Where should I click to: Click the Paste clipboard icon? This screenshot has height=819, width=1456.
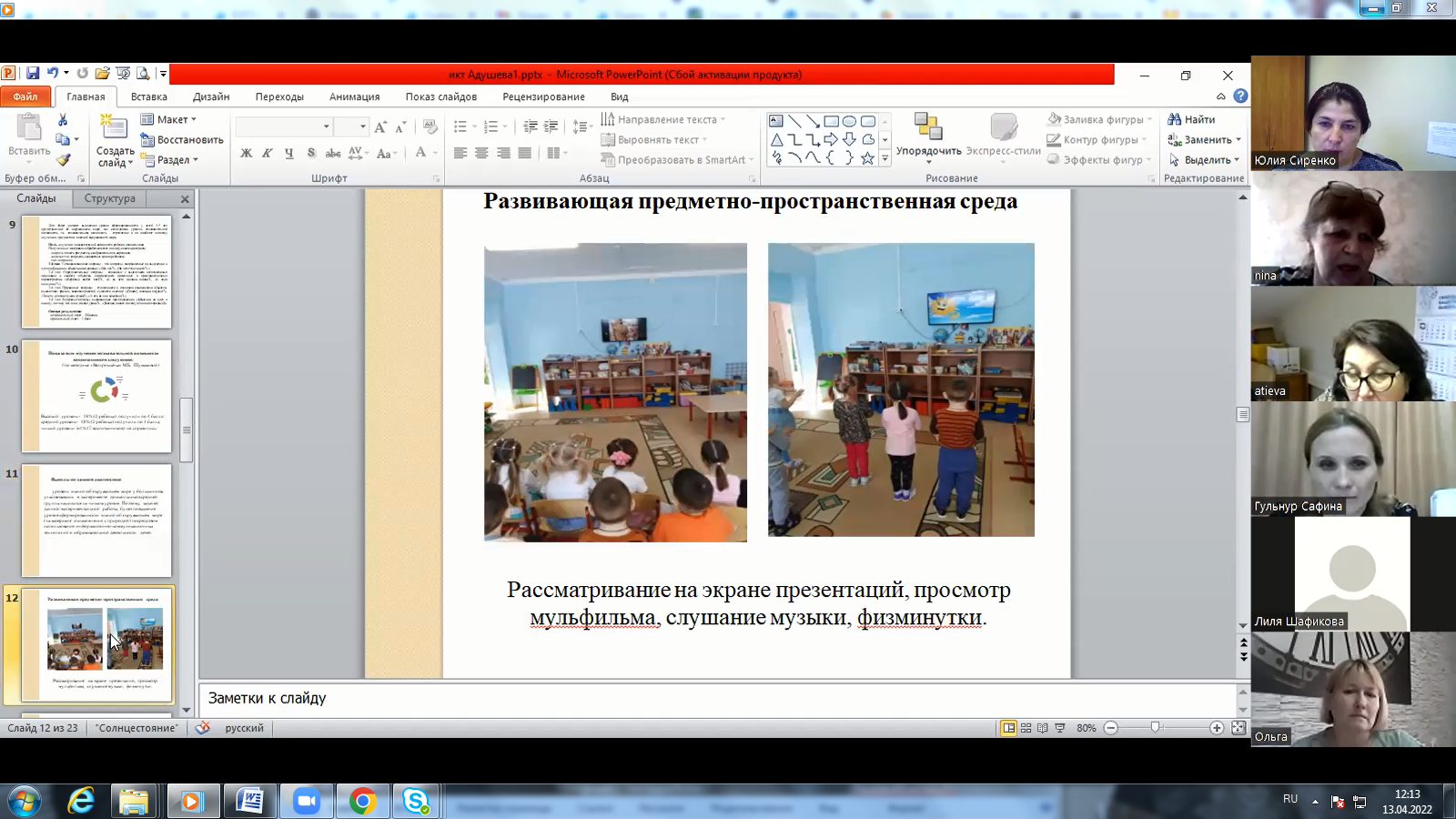pyautogui.click(x=29, y=128)
